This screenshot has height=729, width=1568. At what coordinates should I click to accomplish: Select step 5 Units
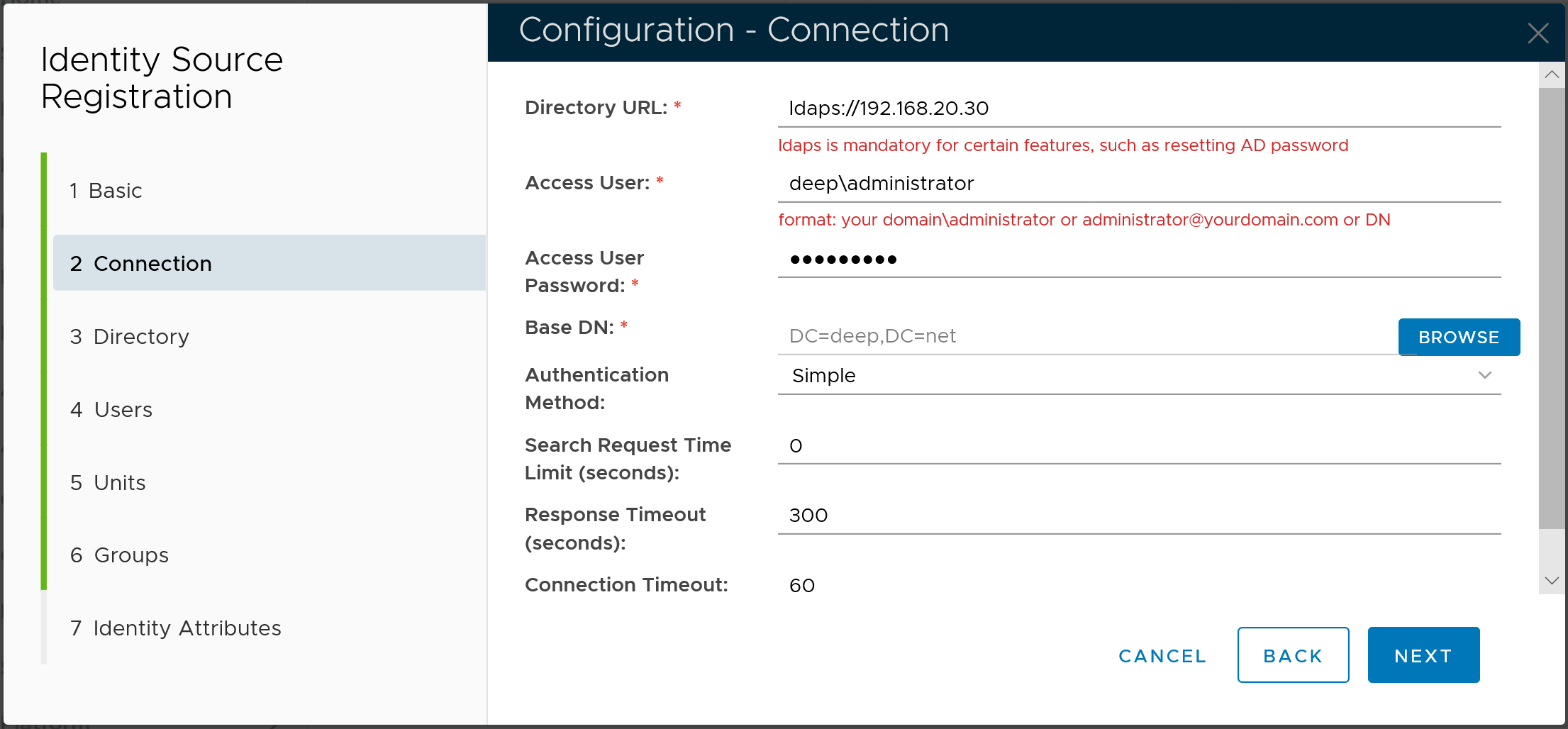pos(108,483)
